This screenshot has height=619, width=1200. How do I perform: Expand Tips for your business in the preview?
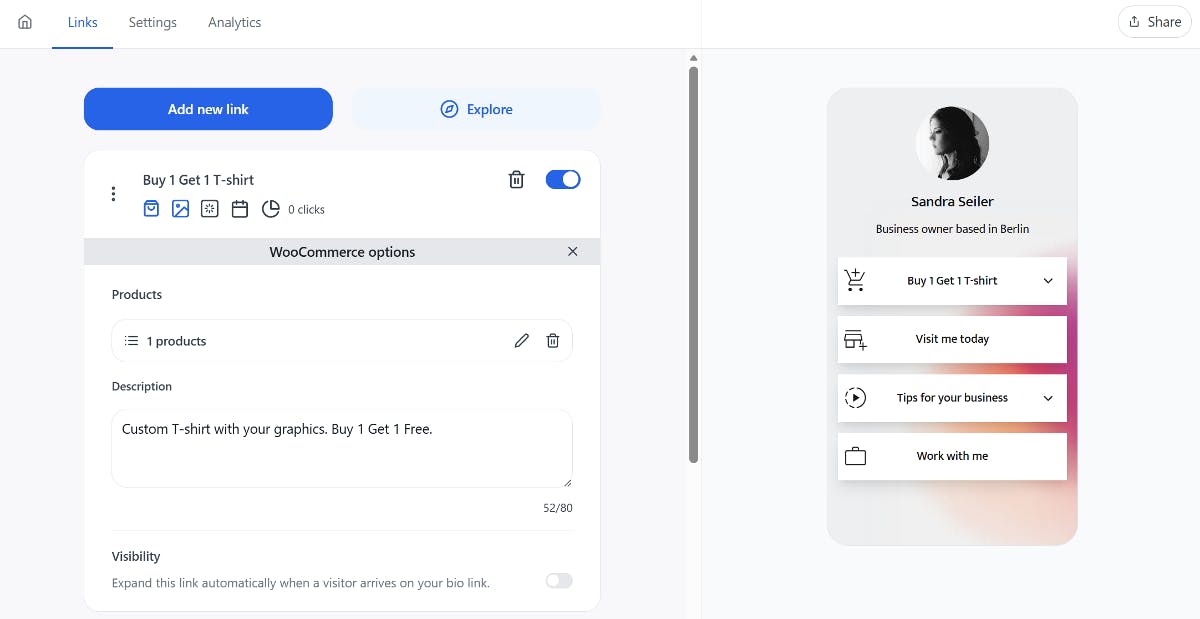1047,397
